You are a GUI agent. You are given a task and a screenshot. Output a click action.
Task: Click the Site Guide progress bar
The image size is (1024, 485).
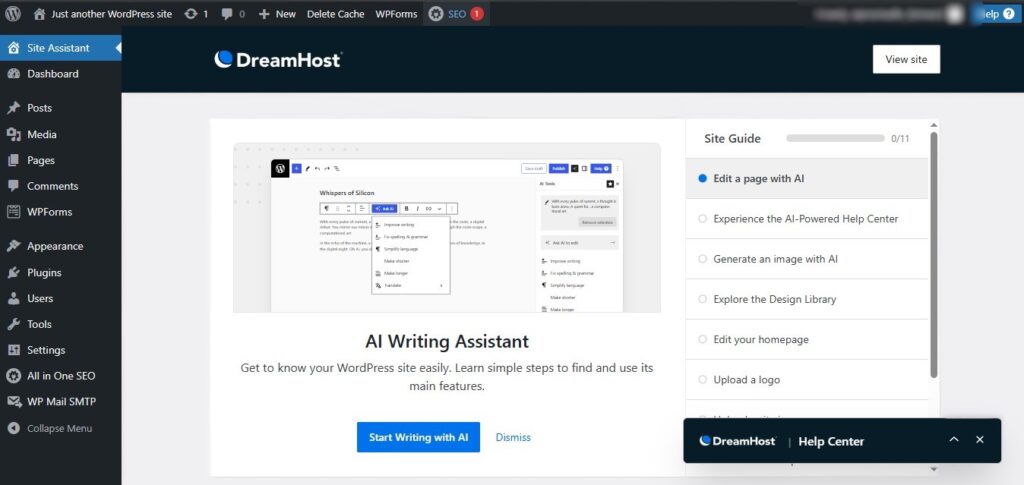click(x=835, y=138)
